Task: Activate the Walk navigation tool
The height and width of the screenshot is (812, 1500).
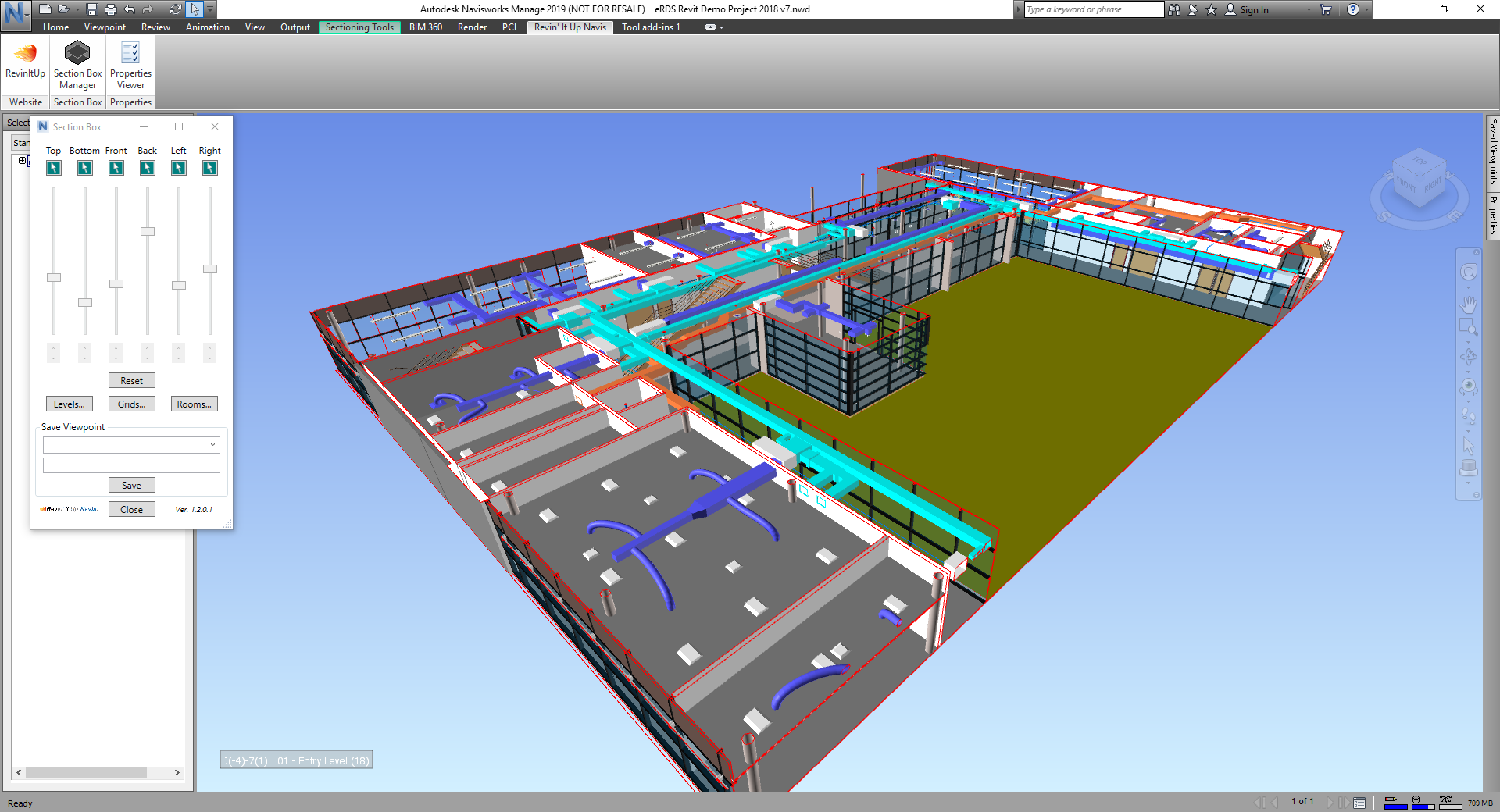Action: [1469, 416]
